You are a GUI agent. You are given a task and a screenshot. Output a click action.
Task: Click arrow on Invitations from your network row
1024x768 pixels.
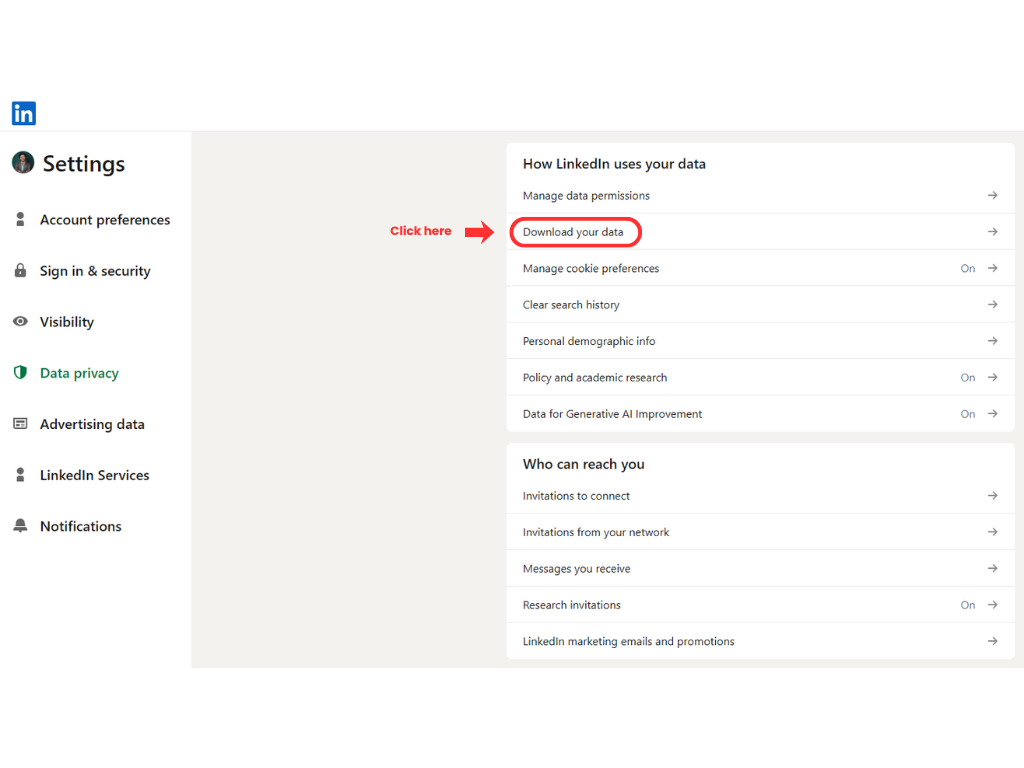[x=993, y=532]
